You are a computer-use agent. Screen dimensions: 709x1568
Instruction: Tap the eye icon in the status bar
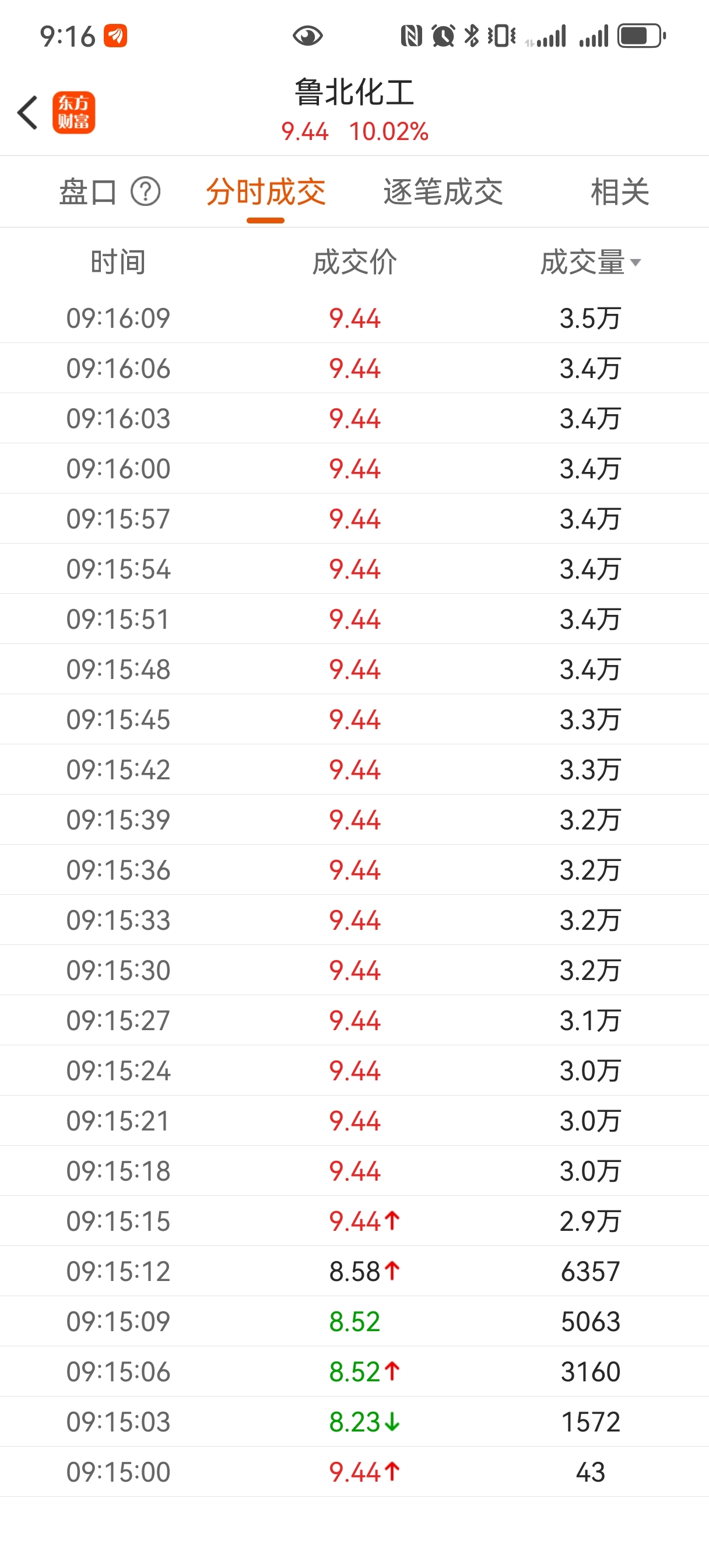(307, 36)
